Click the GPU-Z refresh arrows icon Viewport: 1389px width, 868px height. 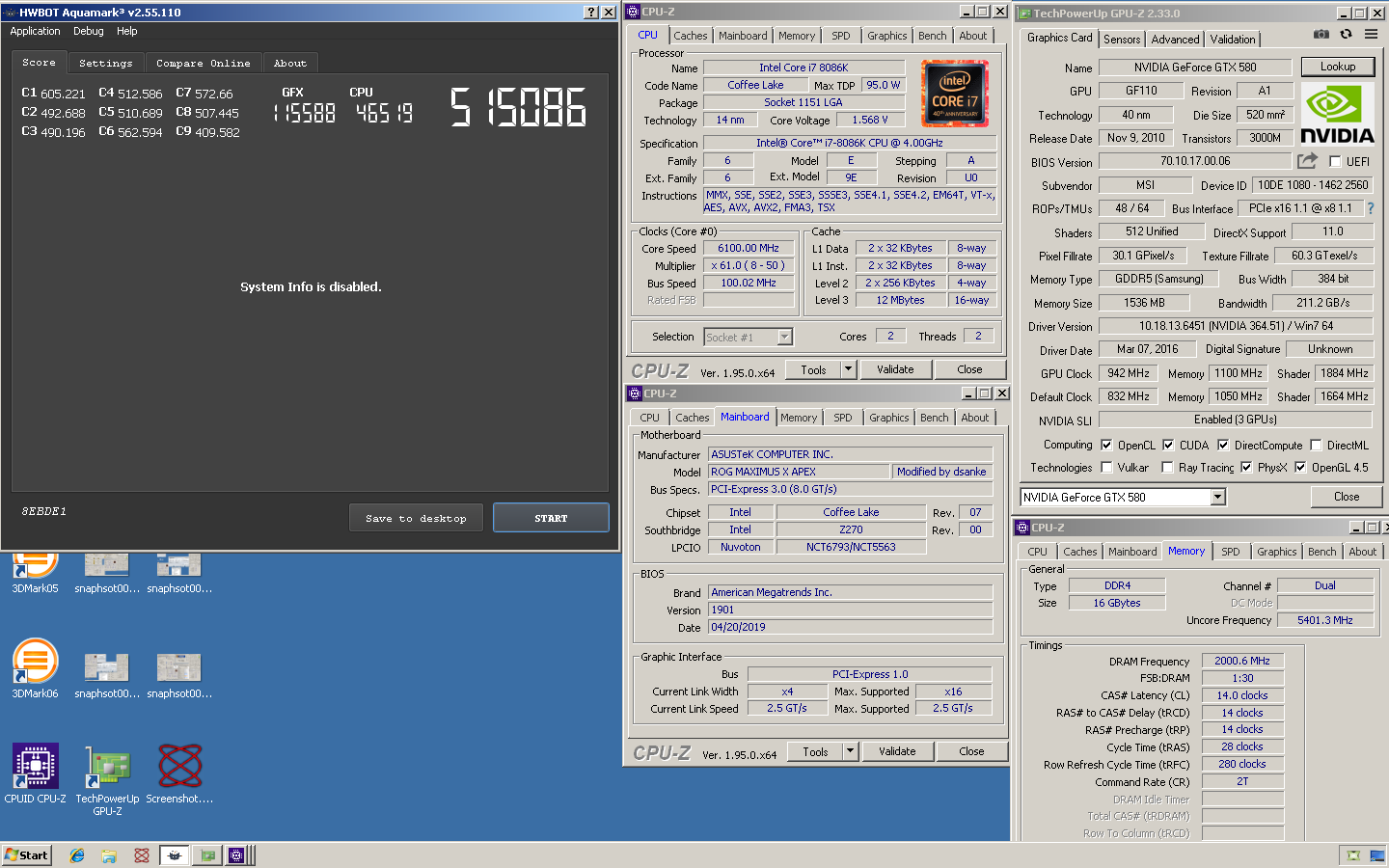tap(1346, 34)
